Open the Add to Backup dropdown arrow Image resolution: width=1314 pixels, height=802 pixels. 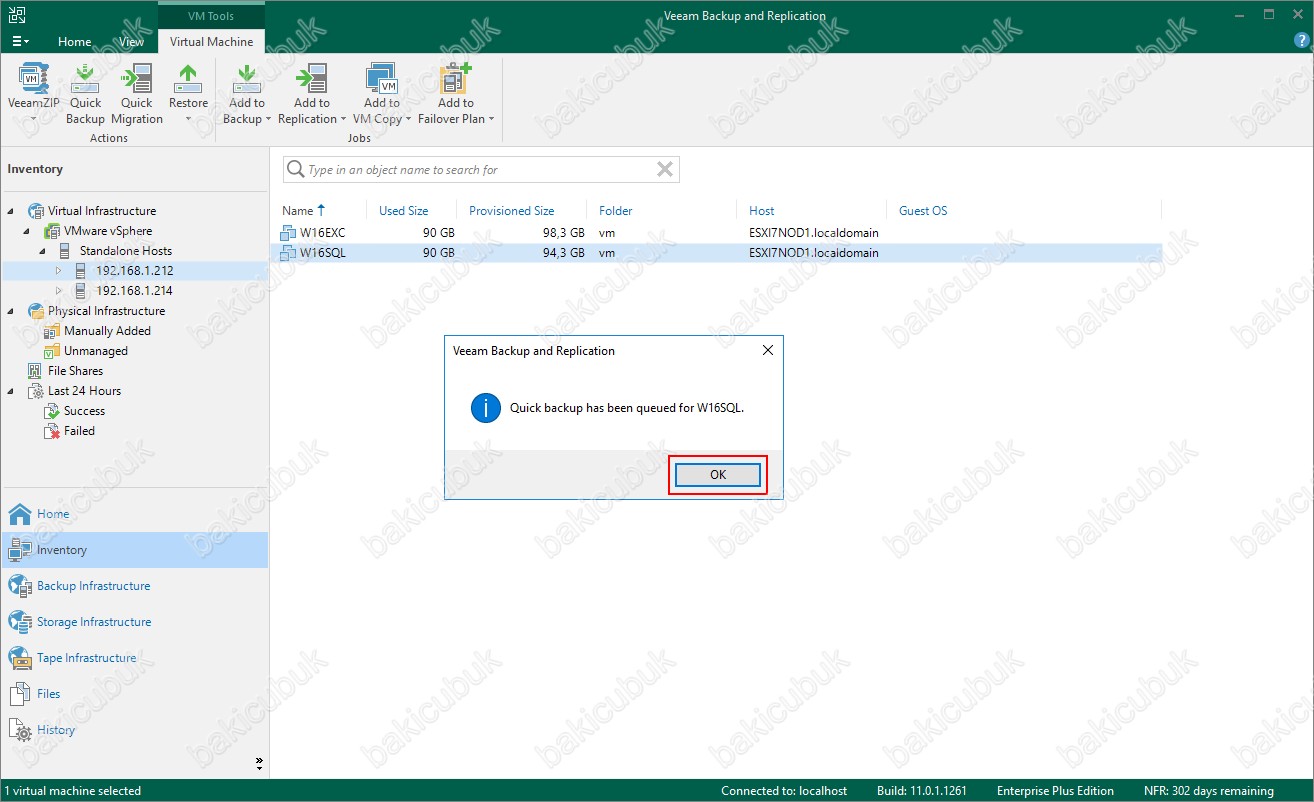[x=268, y=119]
